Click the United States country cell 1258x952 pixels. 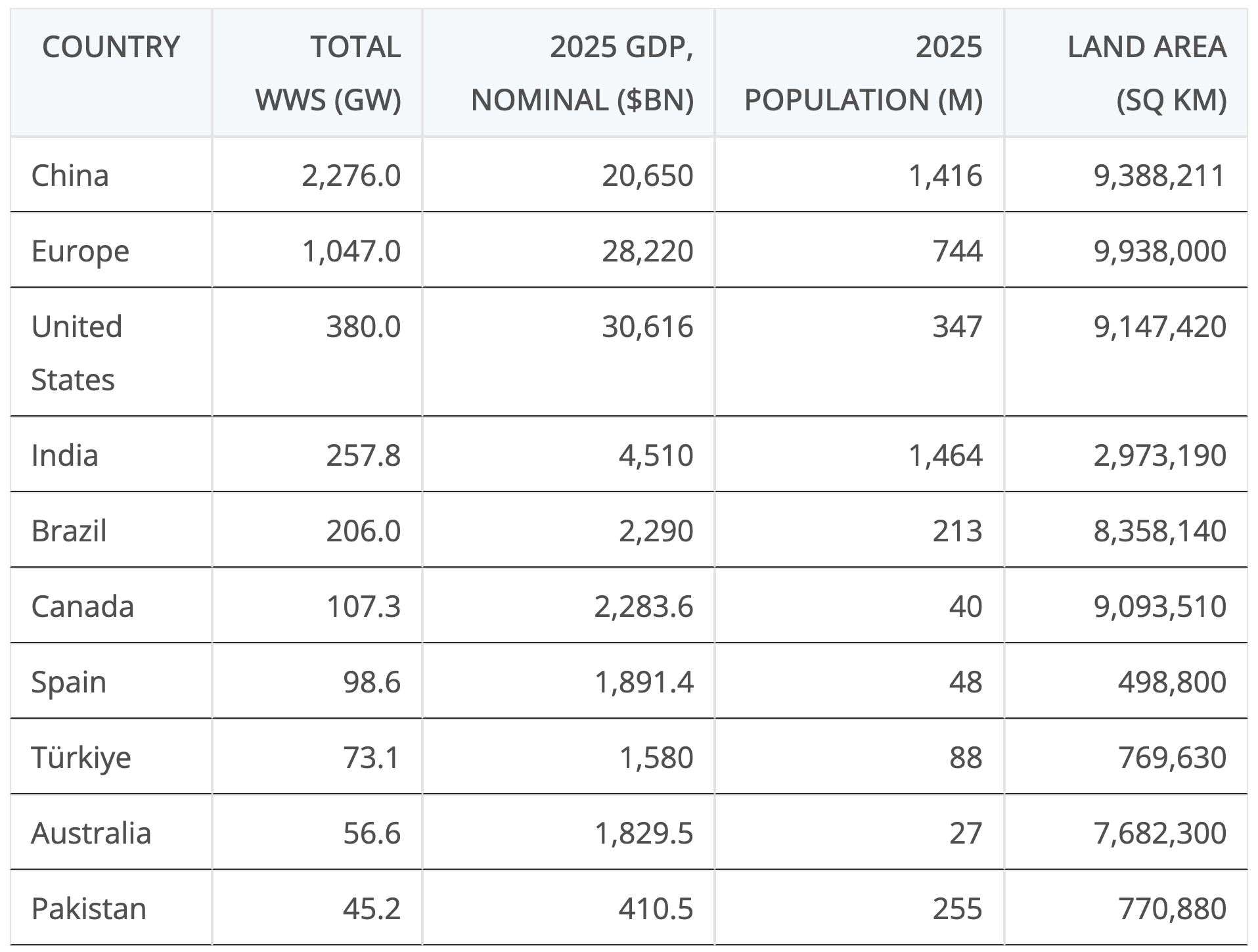click(77, 353)
